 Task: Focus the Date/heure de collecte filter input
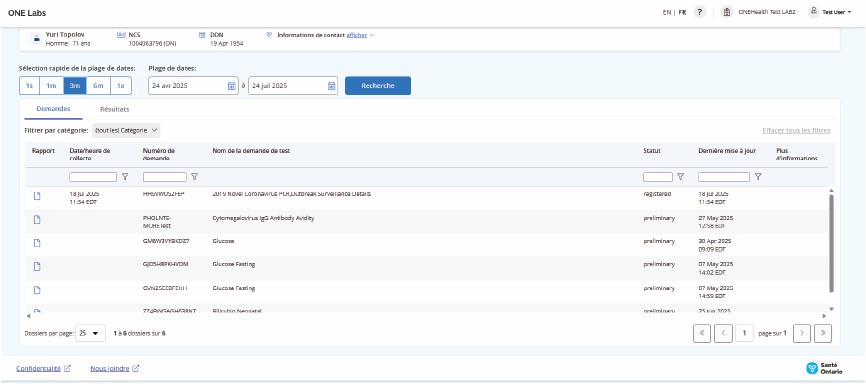[93, 177]
